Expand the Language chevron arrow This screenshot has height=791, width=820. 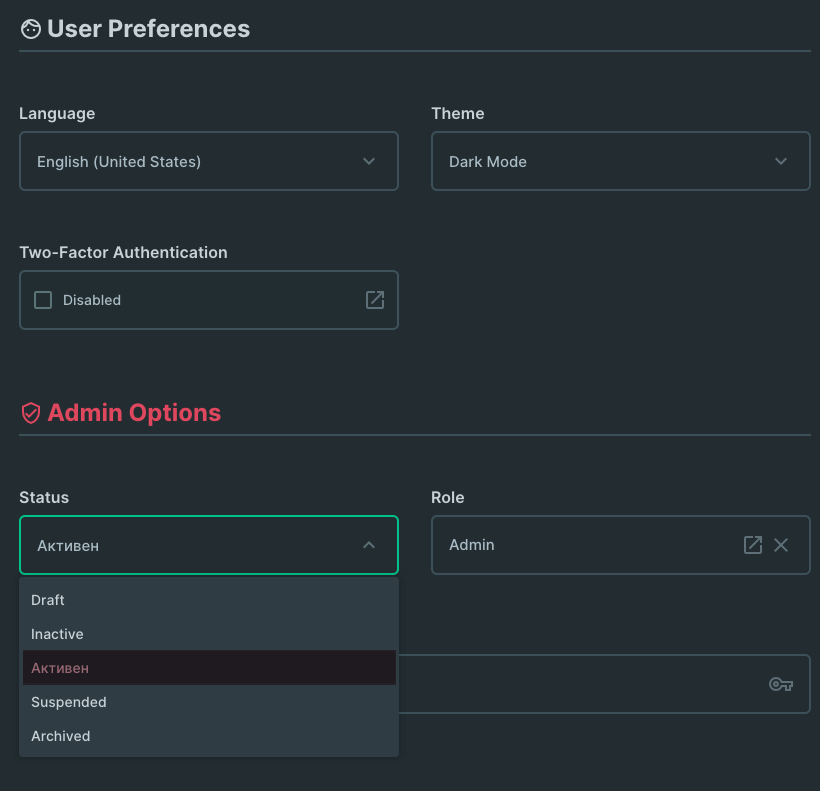tap(369, 161)
